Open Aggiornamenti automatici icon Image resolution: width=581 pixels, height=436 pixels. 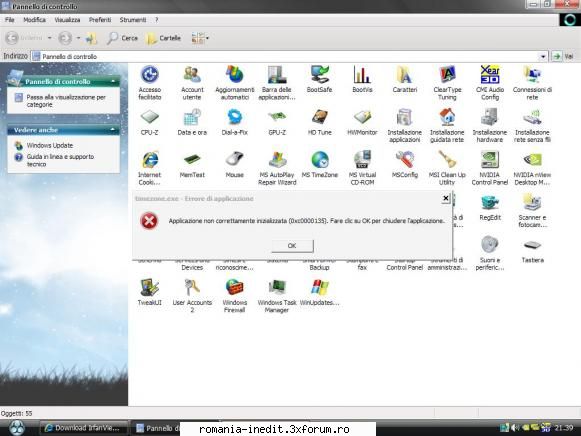[235, 83]
